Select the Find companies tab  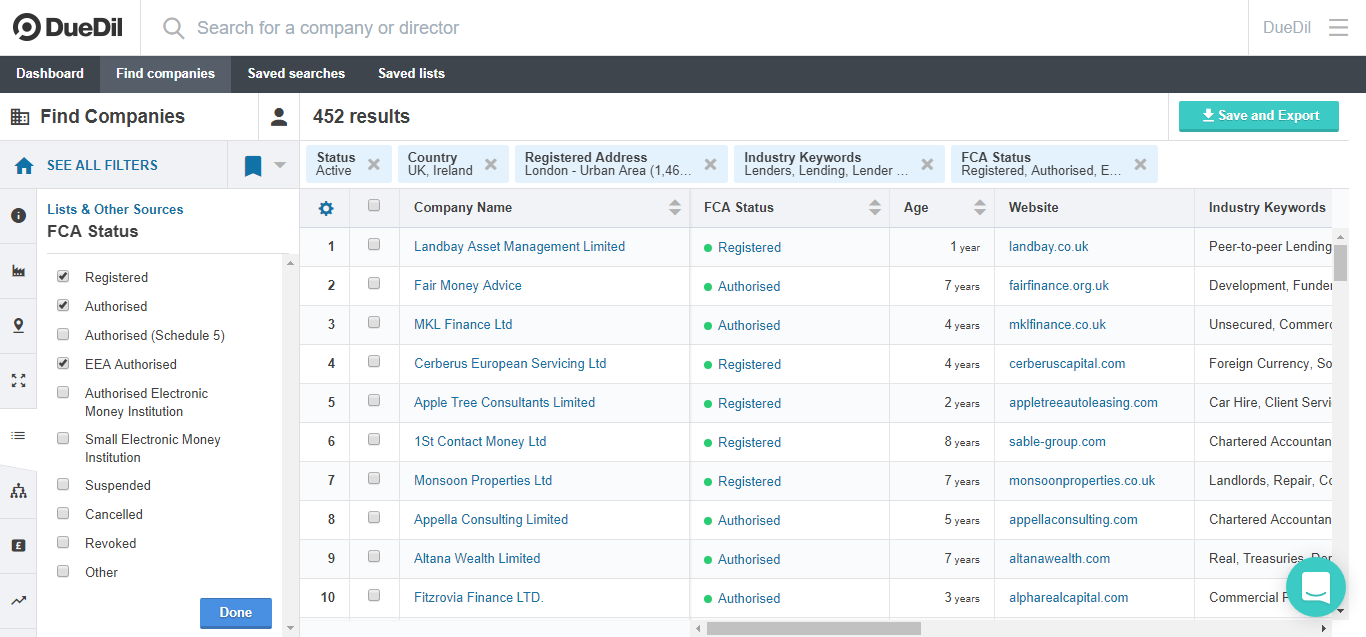pos(165,74)
